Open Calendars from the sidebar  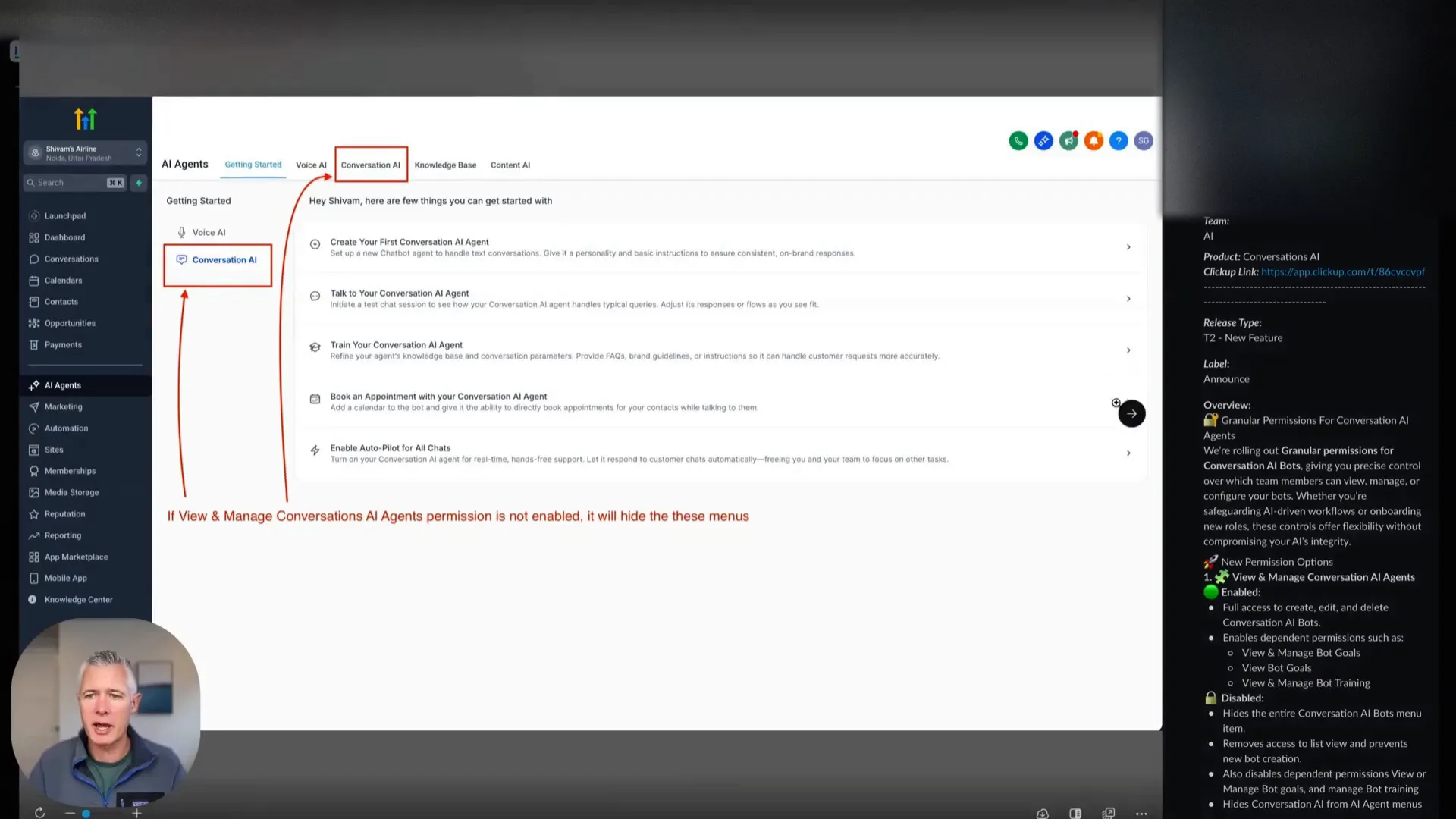(x=63, y=280)
